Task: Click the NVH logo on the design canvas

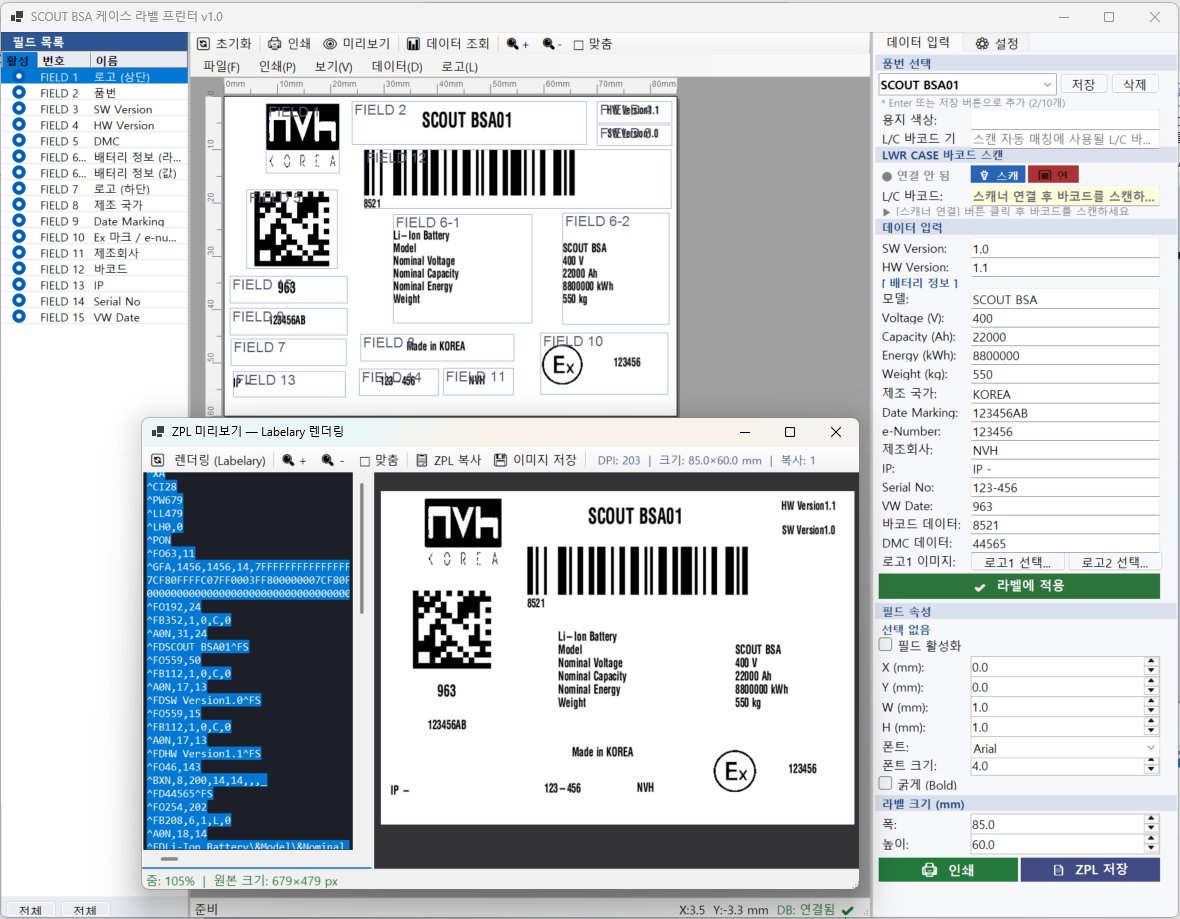Action: (x=303, y=137)
